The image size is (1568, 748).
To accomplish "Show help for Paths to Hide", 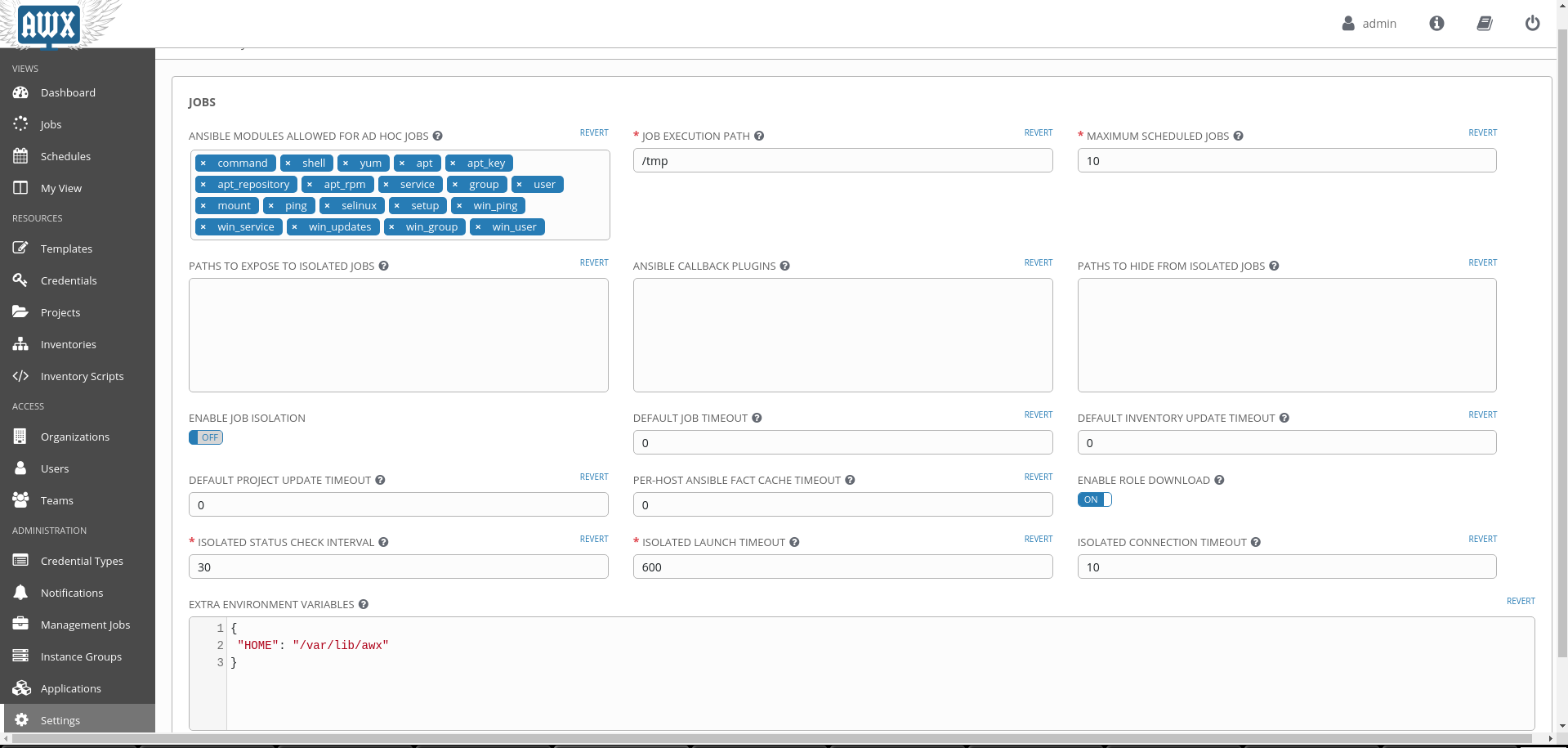I will [x=1274, y=266].
